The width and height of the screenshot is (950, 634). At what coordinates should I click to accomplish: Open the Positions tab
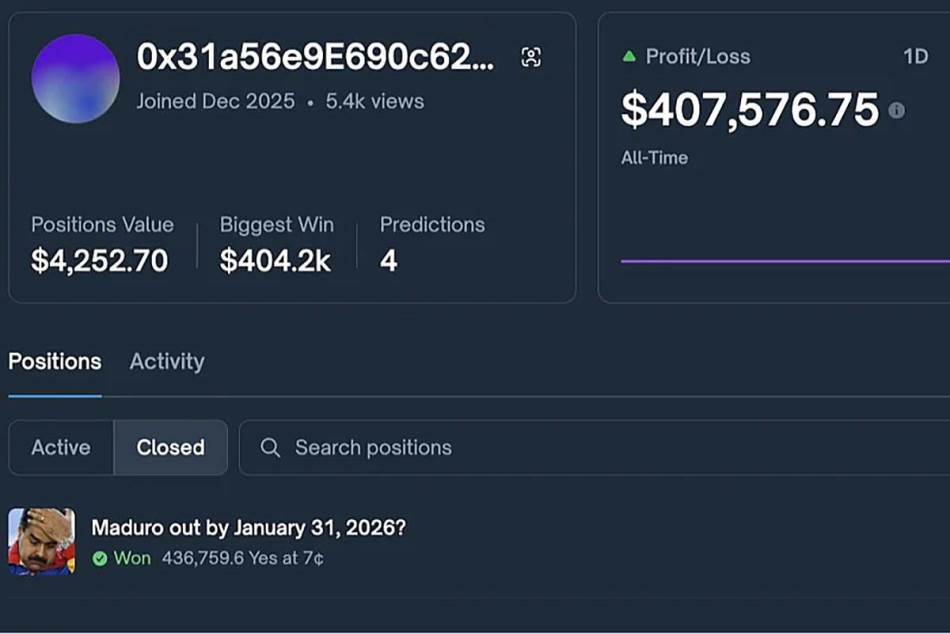[55, 362]
